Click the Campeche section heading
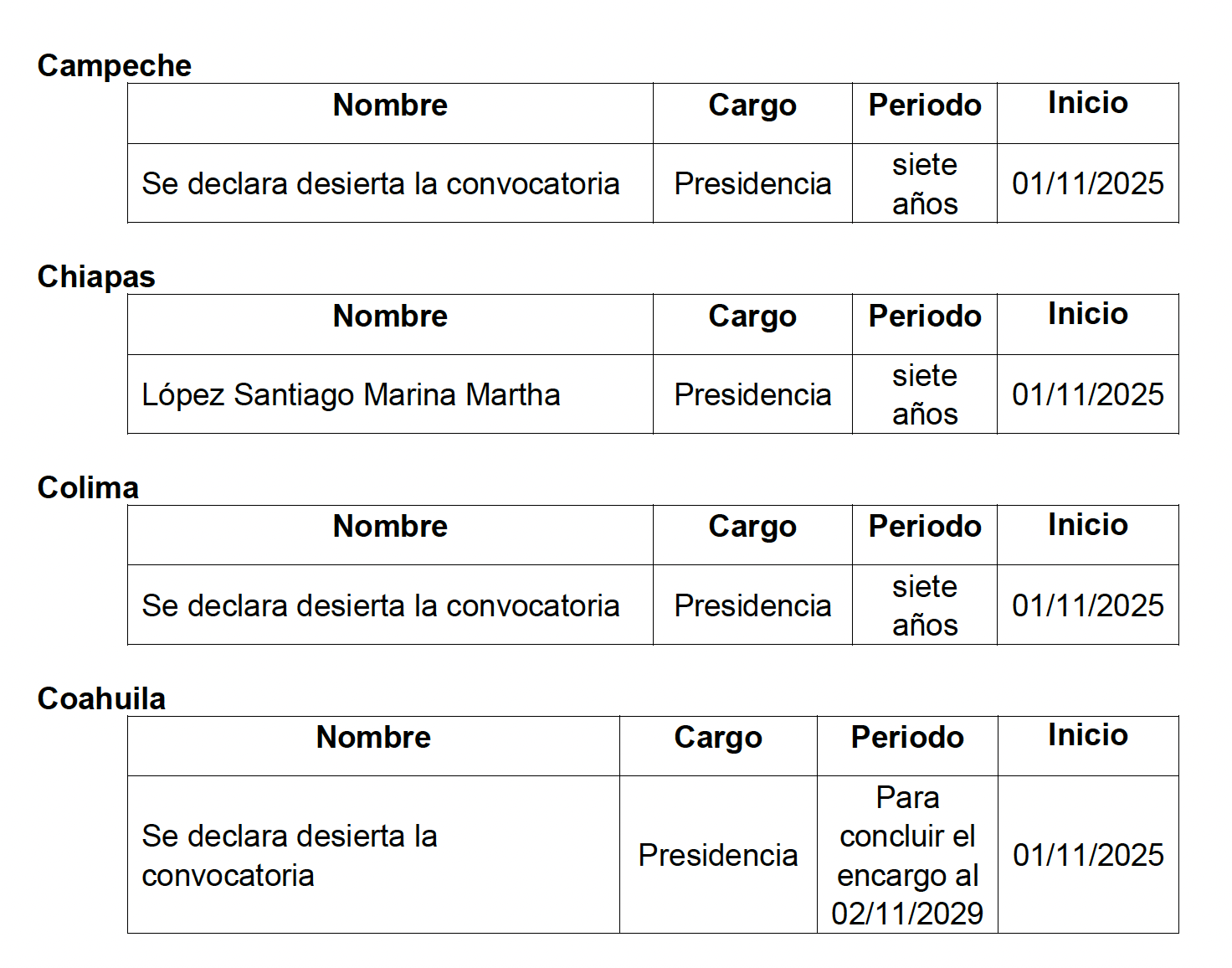Image resolution: width=1232 pixels, height=968 pixels. click(115, 65)
